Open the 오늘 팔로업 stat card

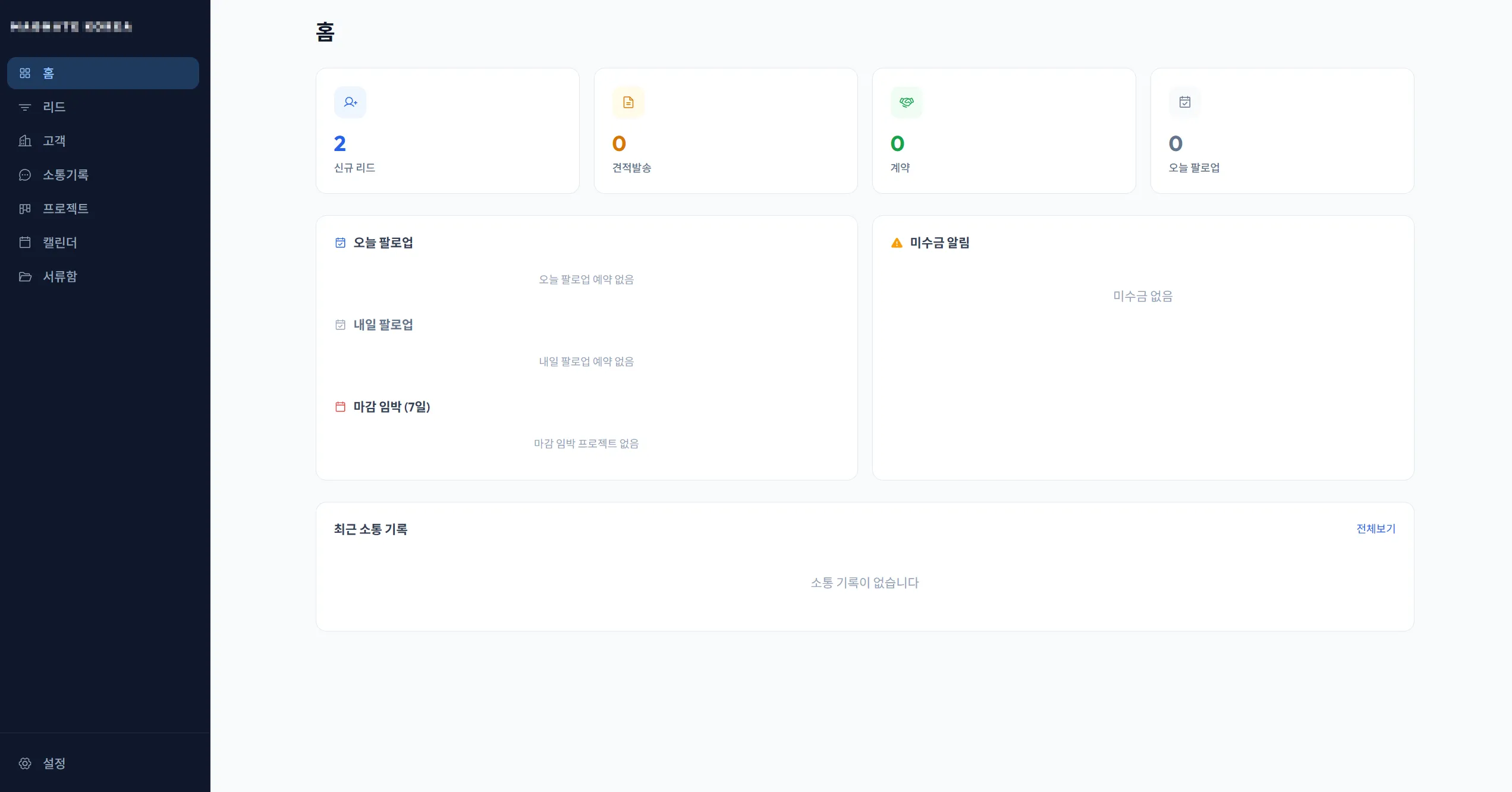pyautogui.click(x=1282, y=131)
